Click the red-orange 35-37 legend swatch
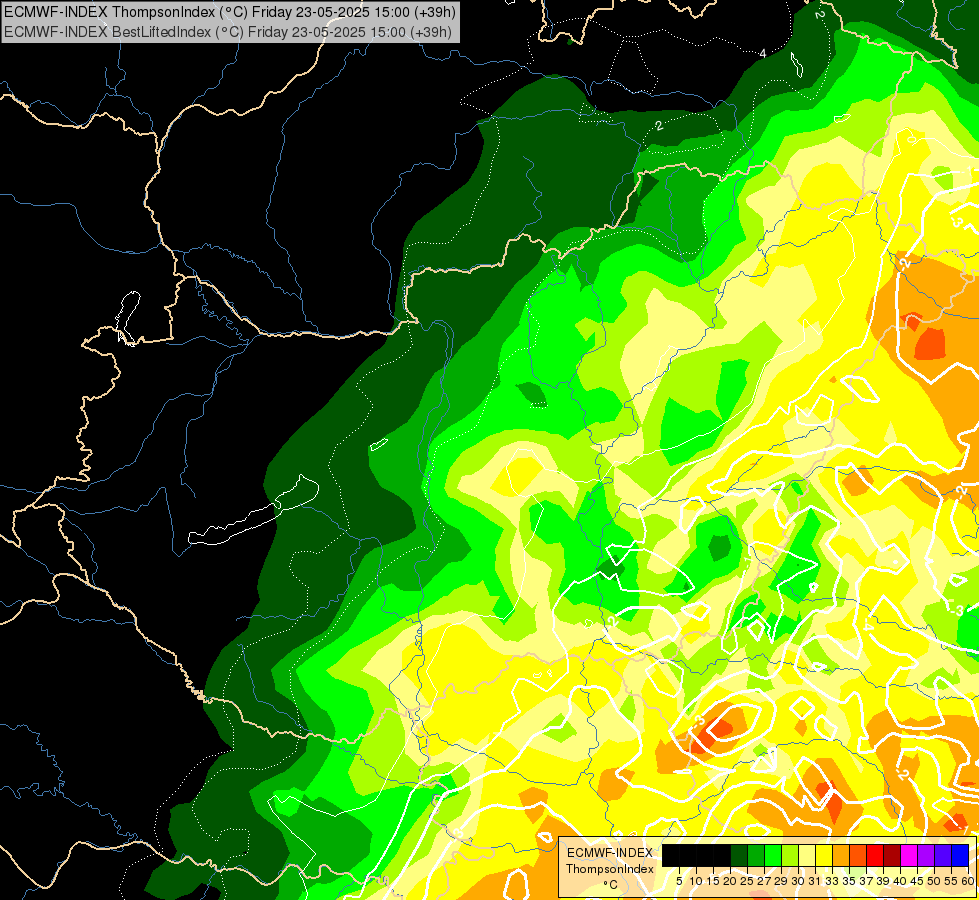 point(858,856)
